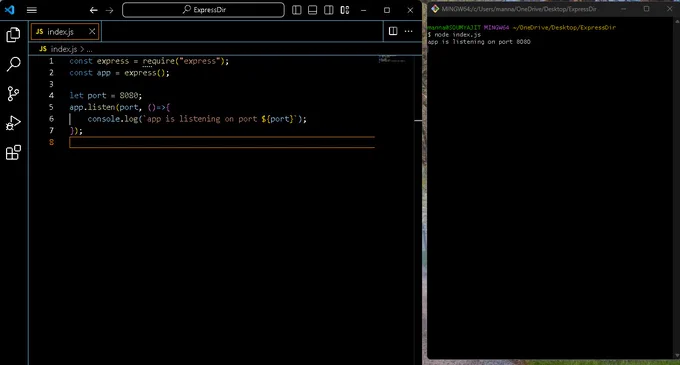
Task: Maximize the MINGW64 terminal window
Action: point(647,9)
